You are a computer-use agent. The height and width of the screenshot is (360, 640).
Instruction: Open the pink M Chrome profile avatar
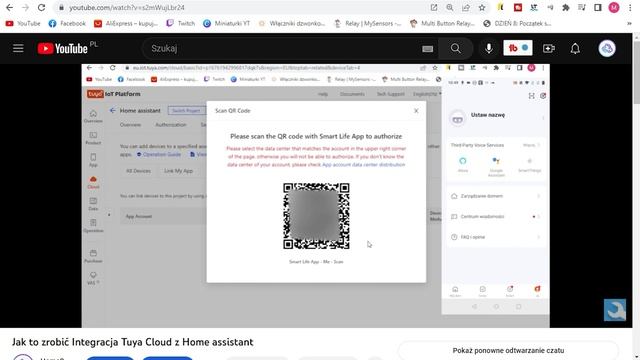point(613,7)
